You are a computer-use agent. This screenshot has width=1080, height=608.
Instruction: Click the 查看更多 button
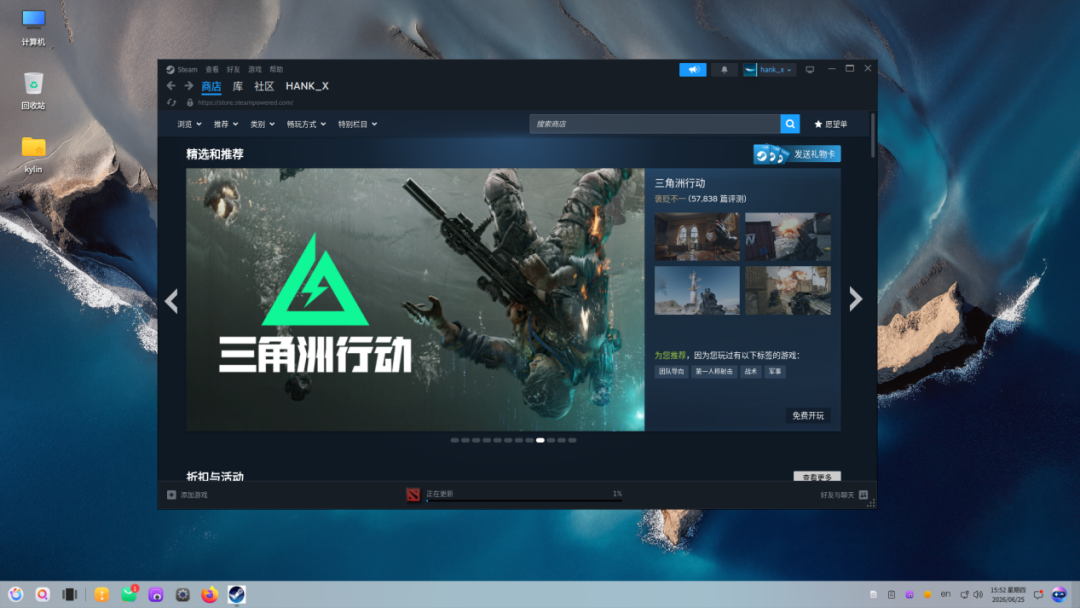817,476
